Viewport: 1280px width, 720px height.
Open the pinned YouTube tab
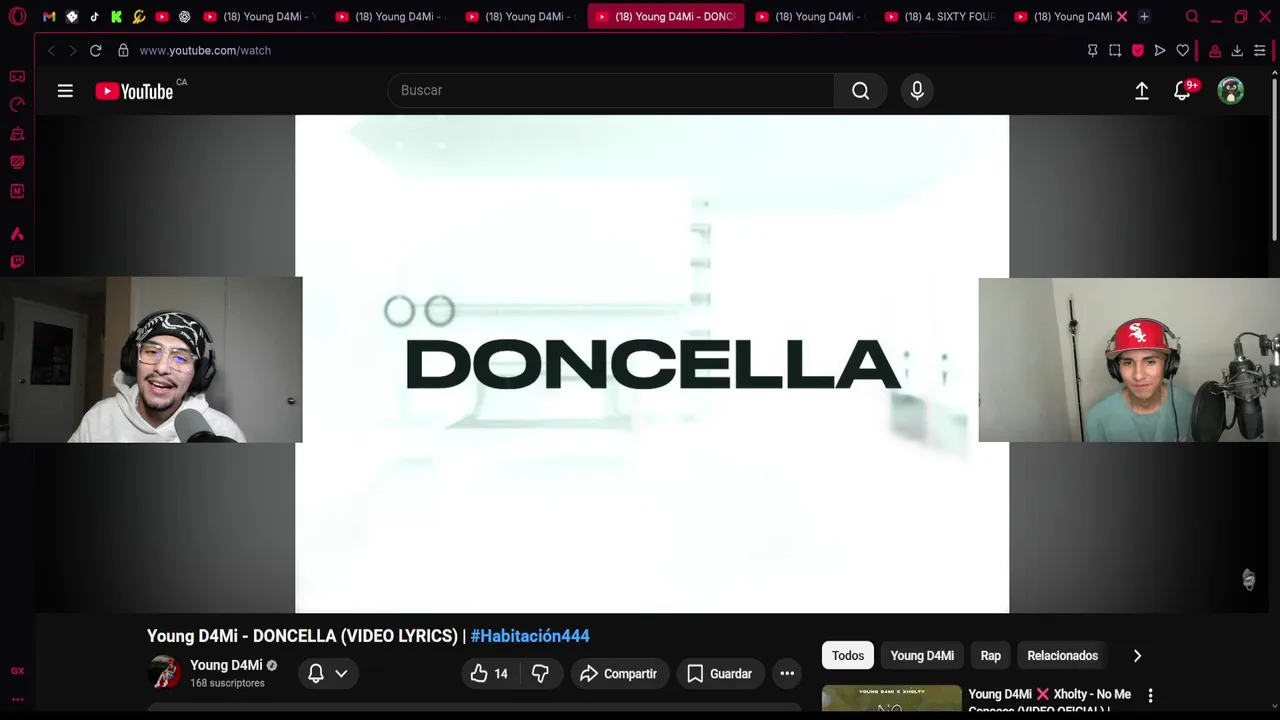162,17
